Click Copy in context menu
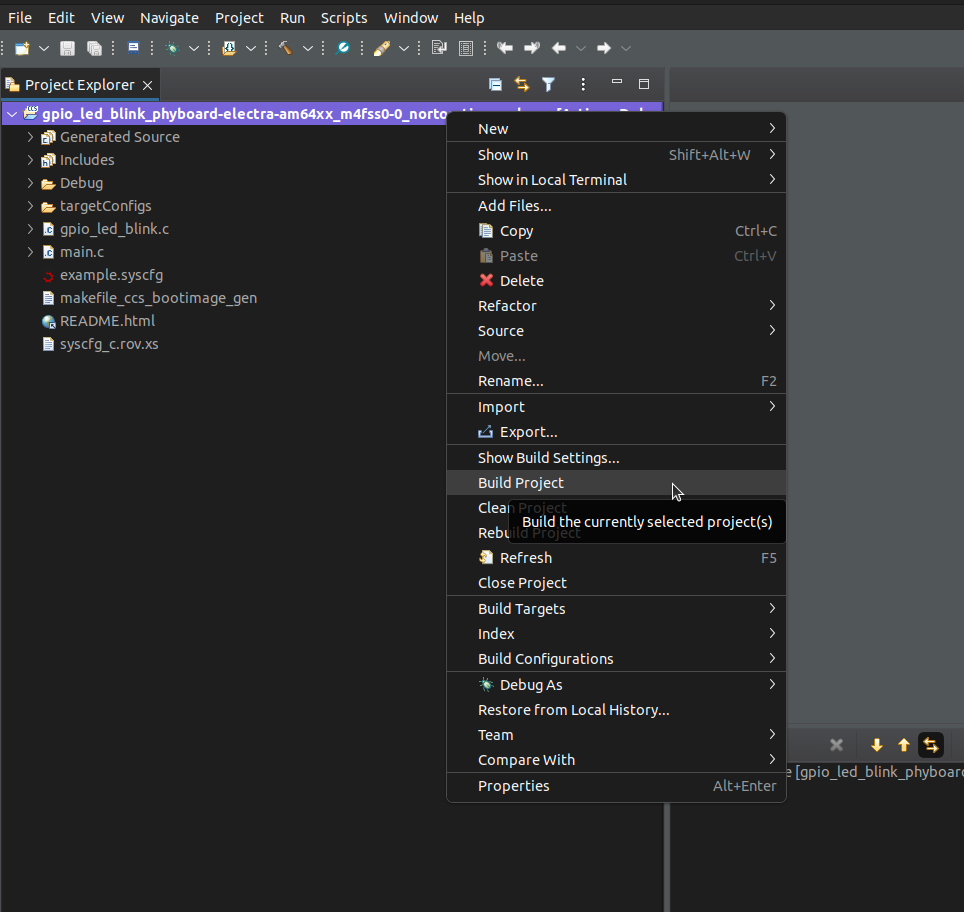Image resolution: width=964 pixels, height=912 pixels. tap(616, 231)
